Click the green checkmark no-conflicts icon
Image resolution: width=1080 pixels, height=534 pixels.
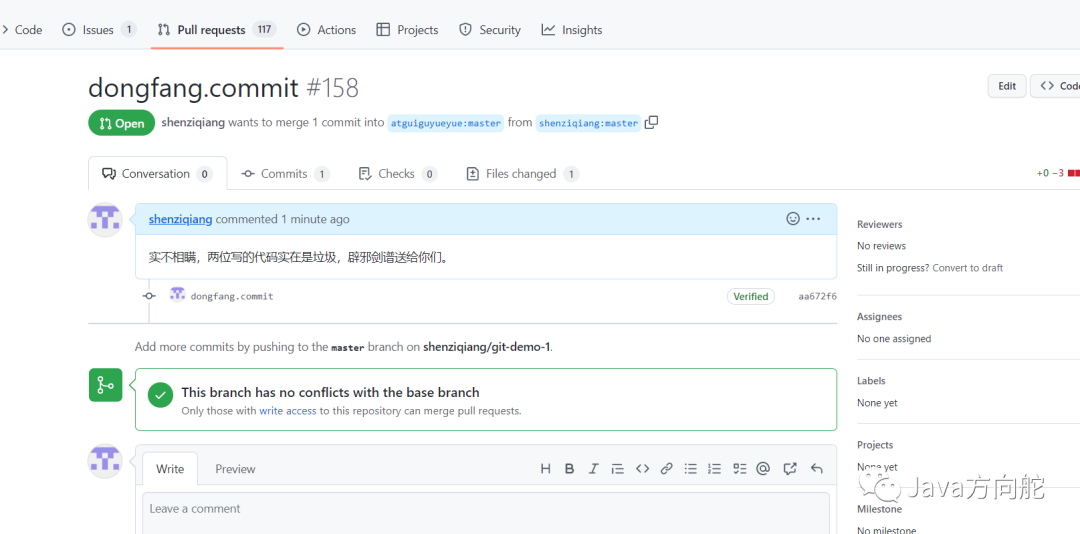160,395
